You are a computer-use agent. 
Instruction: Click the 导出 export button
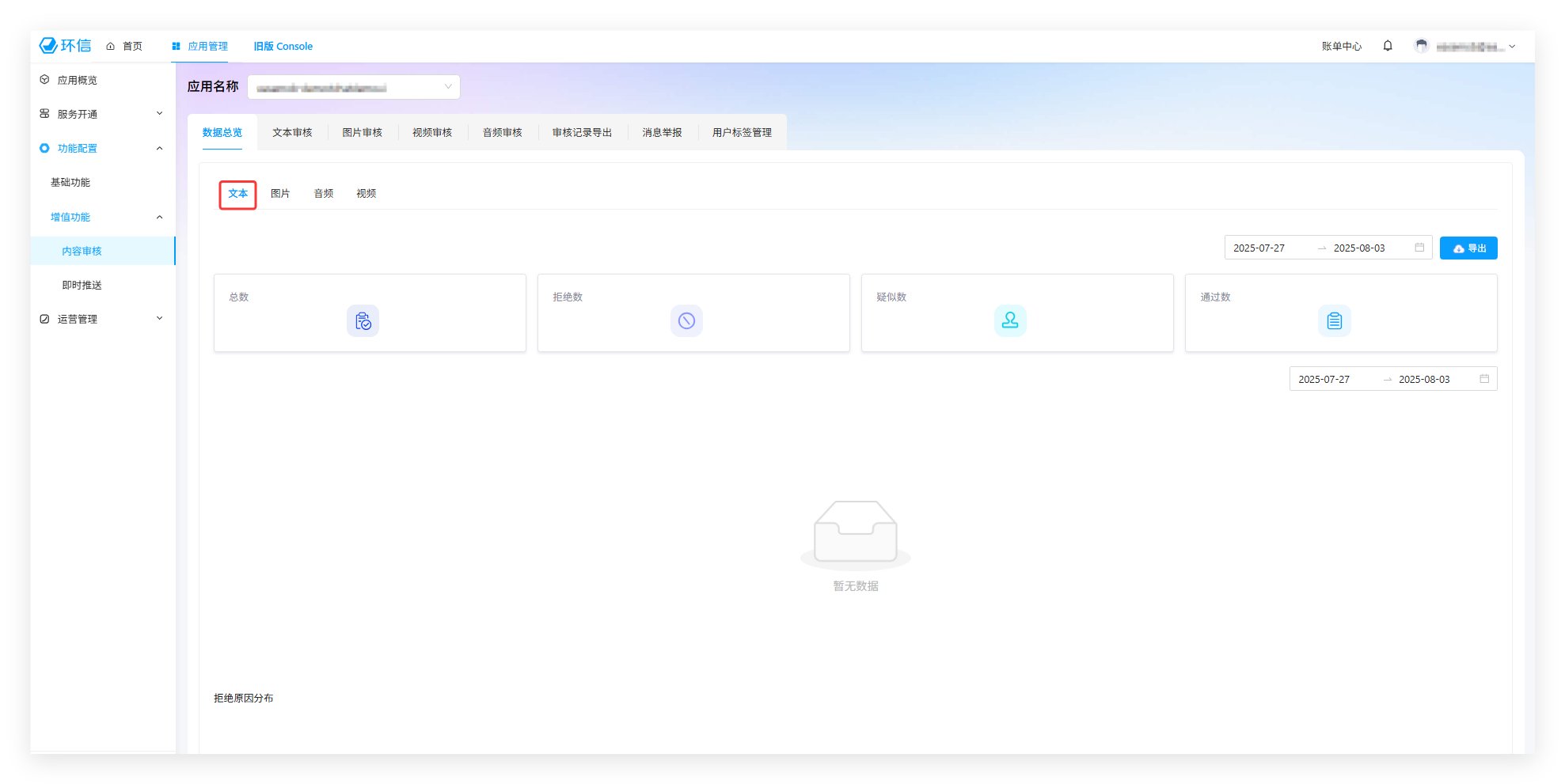pyautogui.click(x=1468, y=248)
